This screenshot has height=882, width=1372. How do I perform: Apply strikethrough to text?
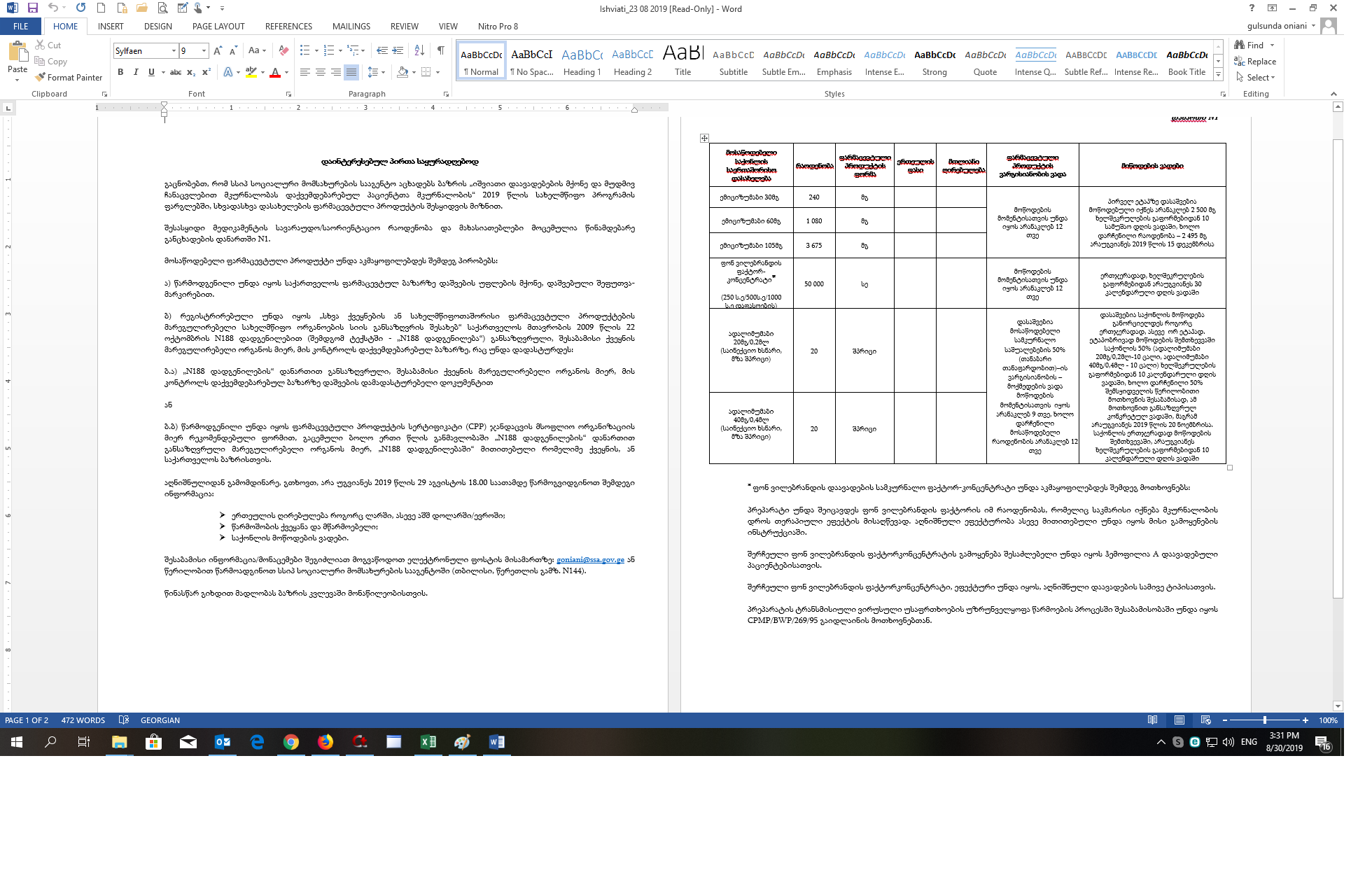point(176,72)
